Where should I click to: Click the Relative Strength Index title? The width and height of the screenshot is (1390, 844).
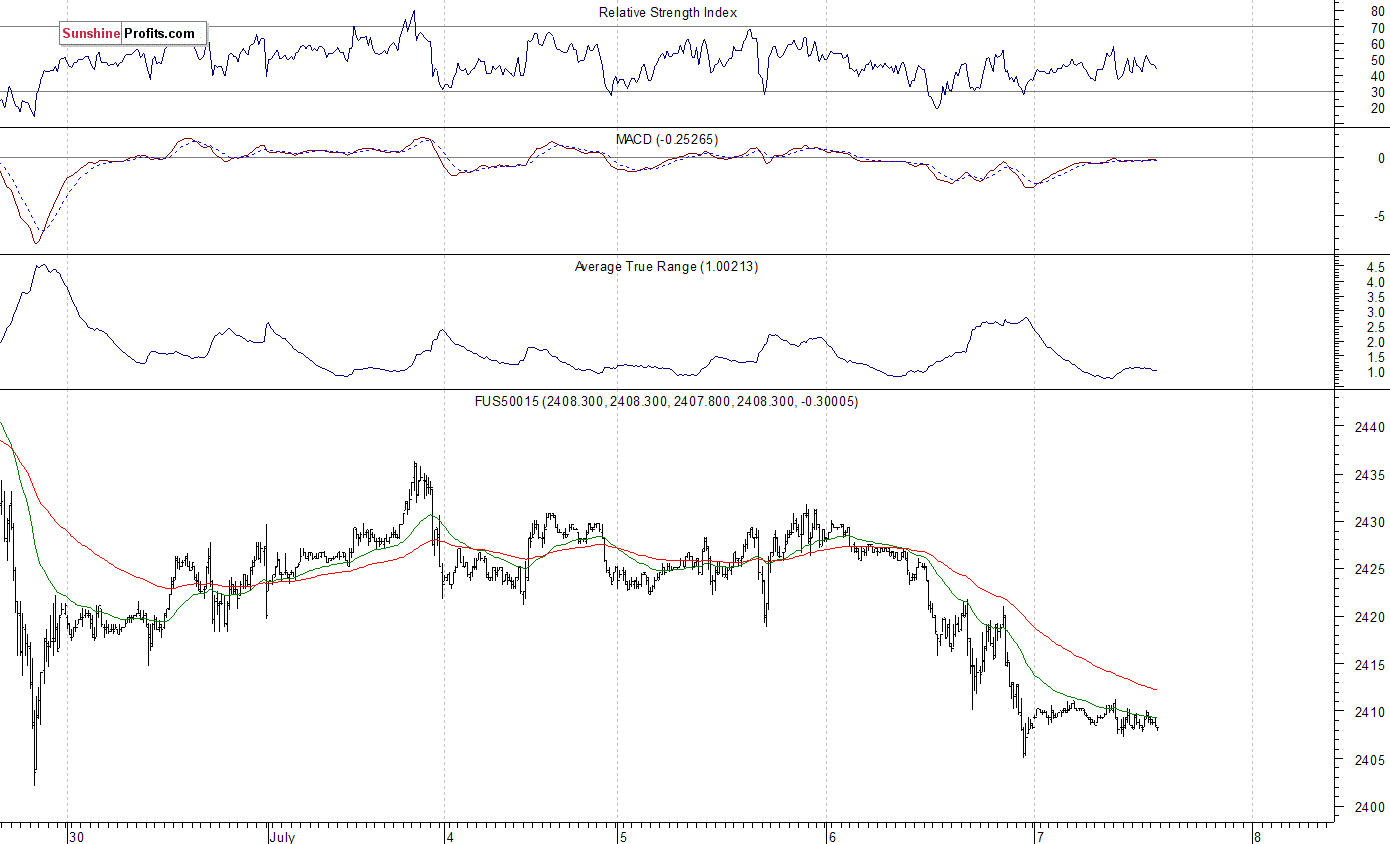[667, 12]
